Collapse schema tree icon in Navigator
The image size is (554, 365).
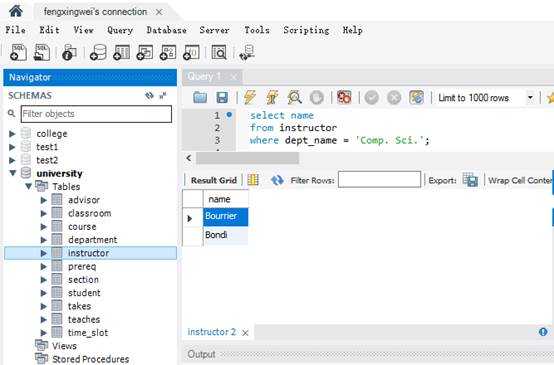tap(163, 95)
